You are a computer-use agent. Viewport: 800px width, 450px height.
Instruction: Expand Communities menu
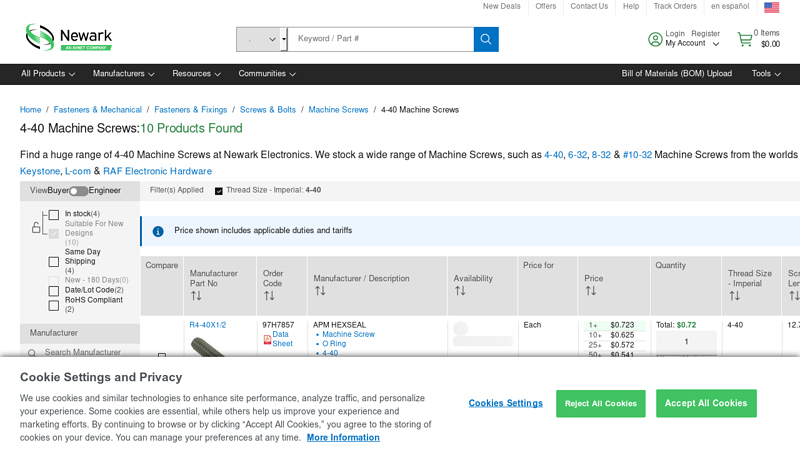(x=267, y=73)
